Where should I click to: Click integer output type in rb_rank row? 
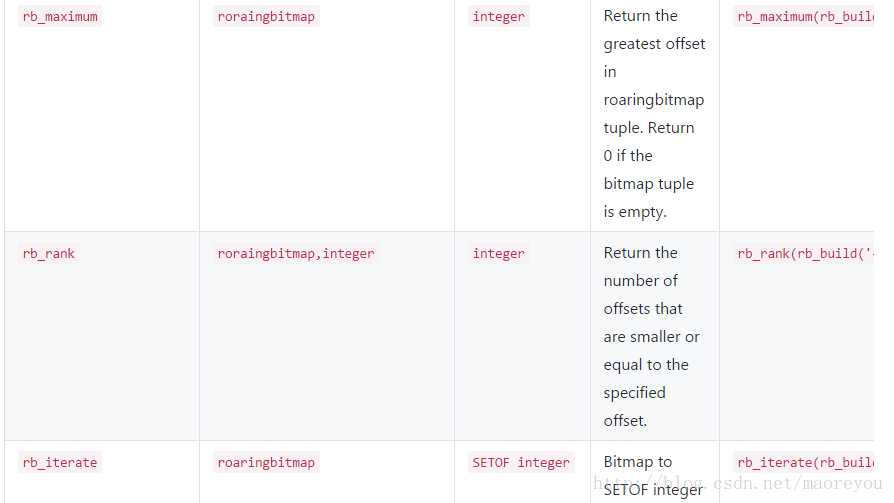coord(499,253)
